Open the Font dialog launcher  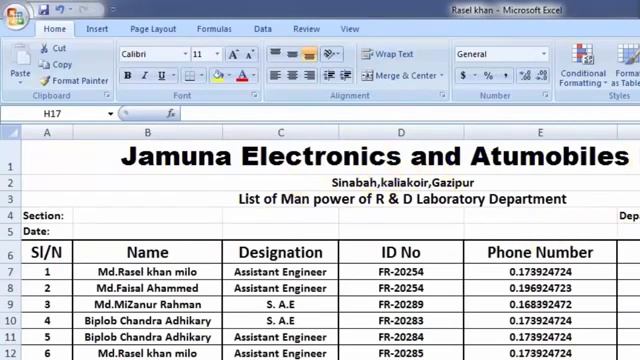pos(255,95)
